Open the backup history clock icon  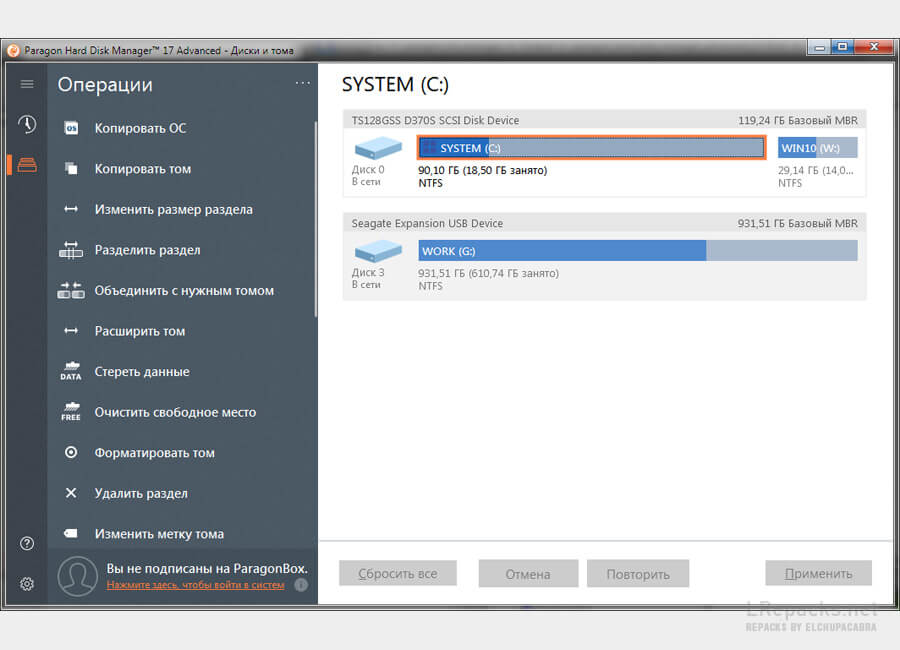[x=27, y=124]
